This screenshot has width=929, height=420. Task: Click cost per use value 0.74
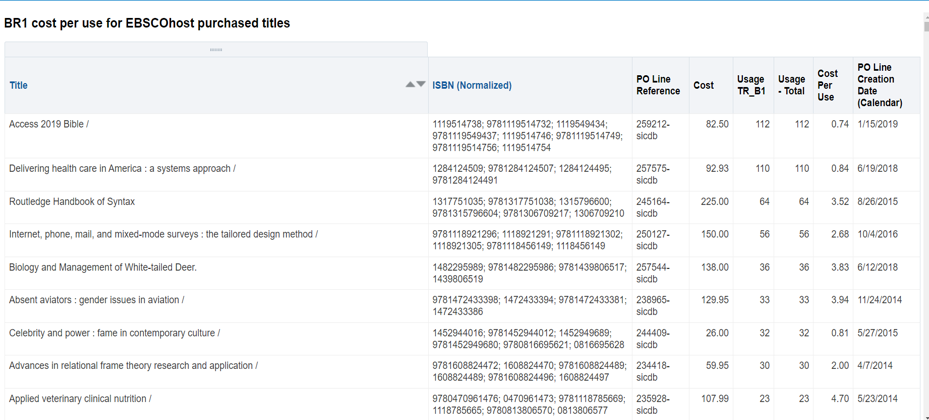840,124
